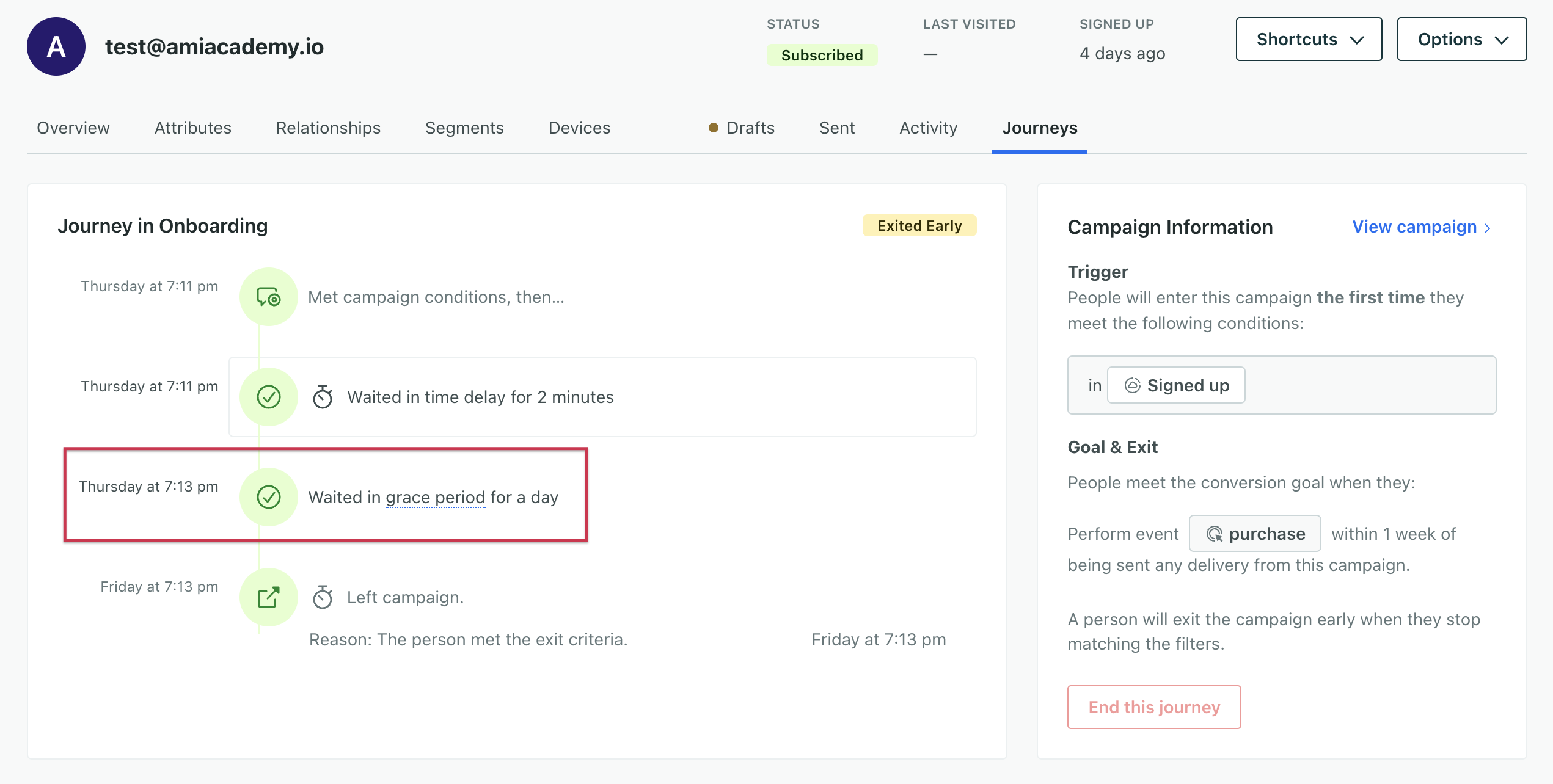Image resolution: width=1553 pixels, height=784 pixels.
Task: Switch to the Overview tab
Action: pyautogui.click(x=73, y=128)
